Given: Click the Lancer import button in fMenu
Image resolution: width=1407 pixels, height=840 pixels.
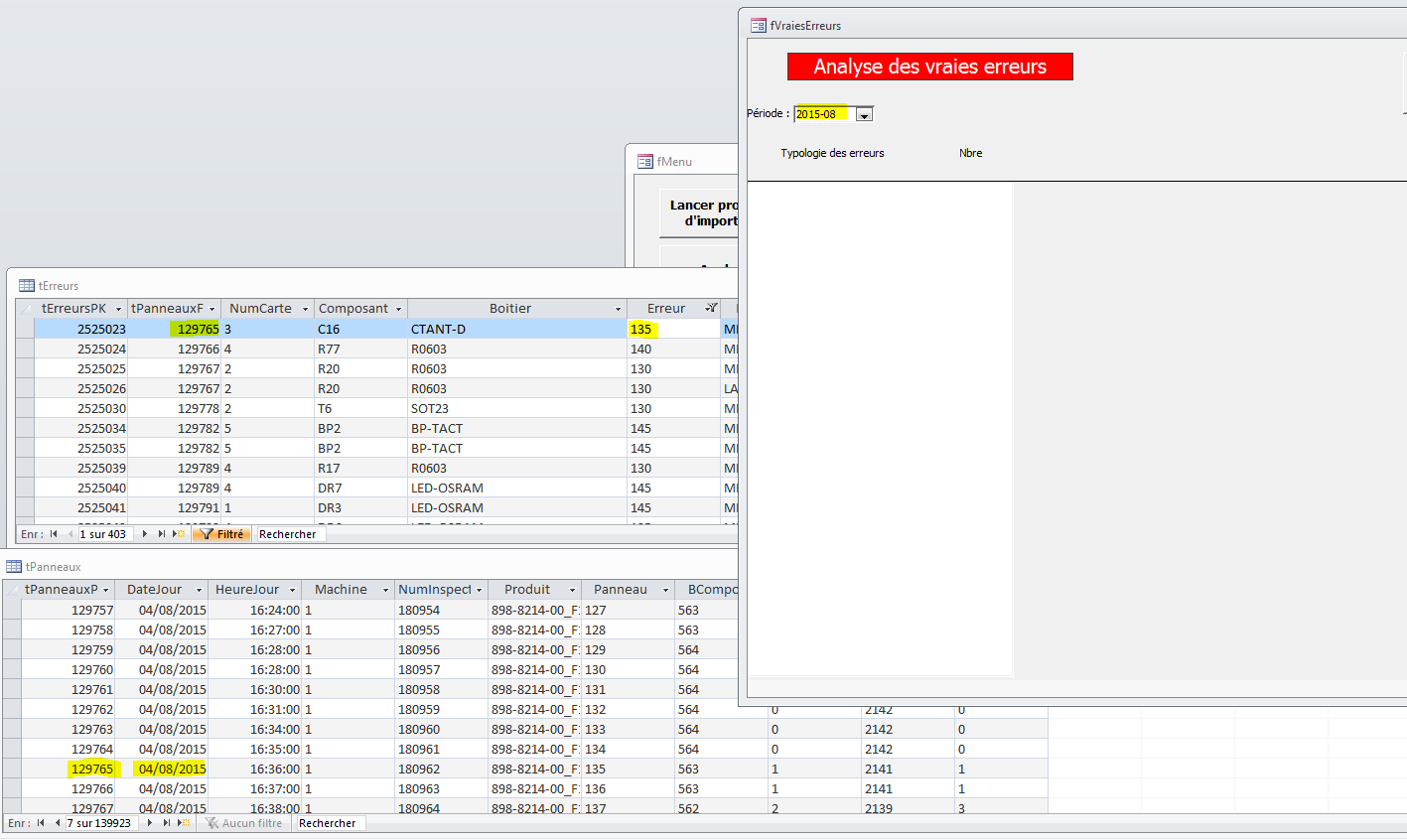Looking at the screenshot, I should 700,213.
